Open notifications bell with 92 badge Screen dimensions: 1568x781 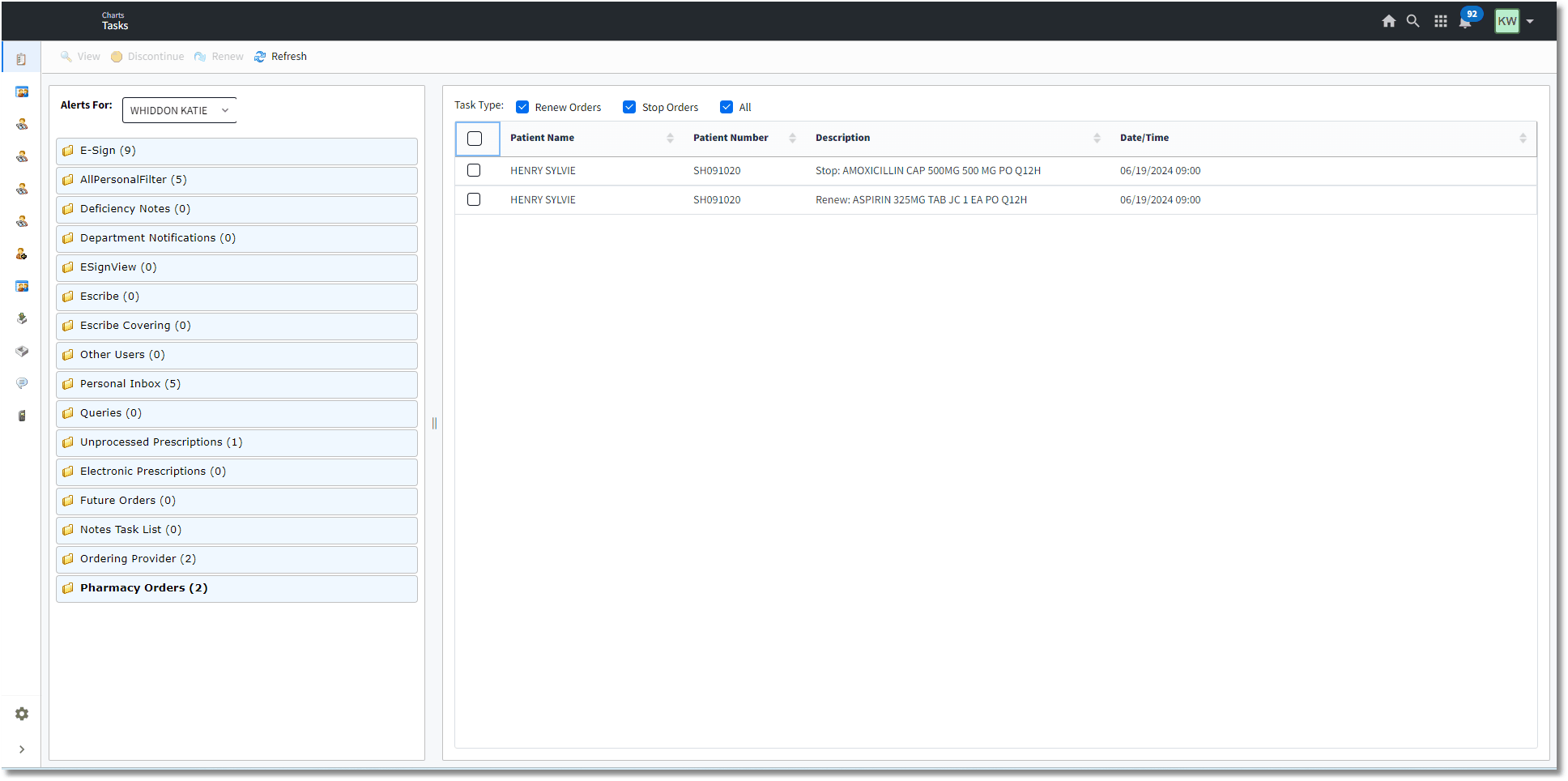tap(1466, 19)
